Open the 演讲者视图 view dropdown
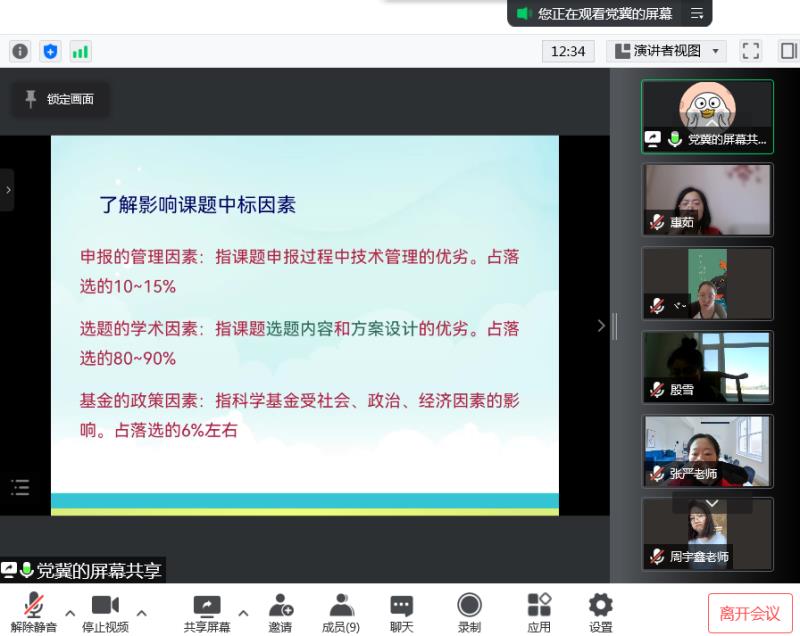Image resolution: width=800 pixels, height=636 pixels. point(666,51)
